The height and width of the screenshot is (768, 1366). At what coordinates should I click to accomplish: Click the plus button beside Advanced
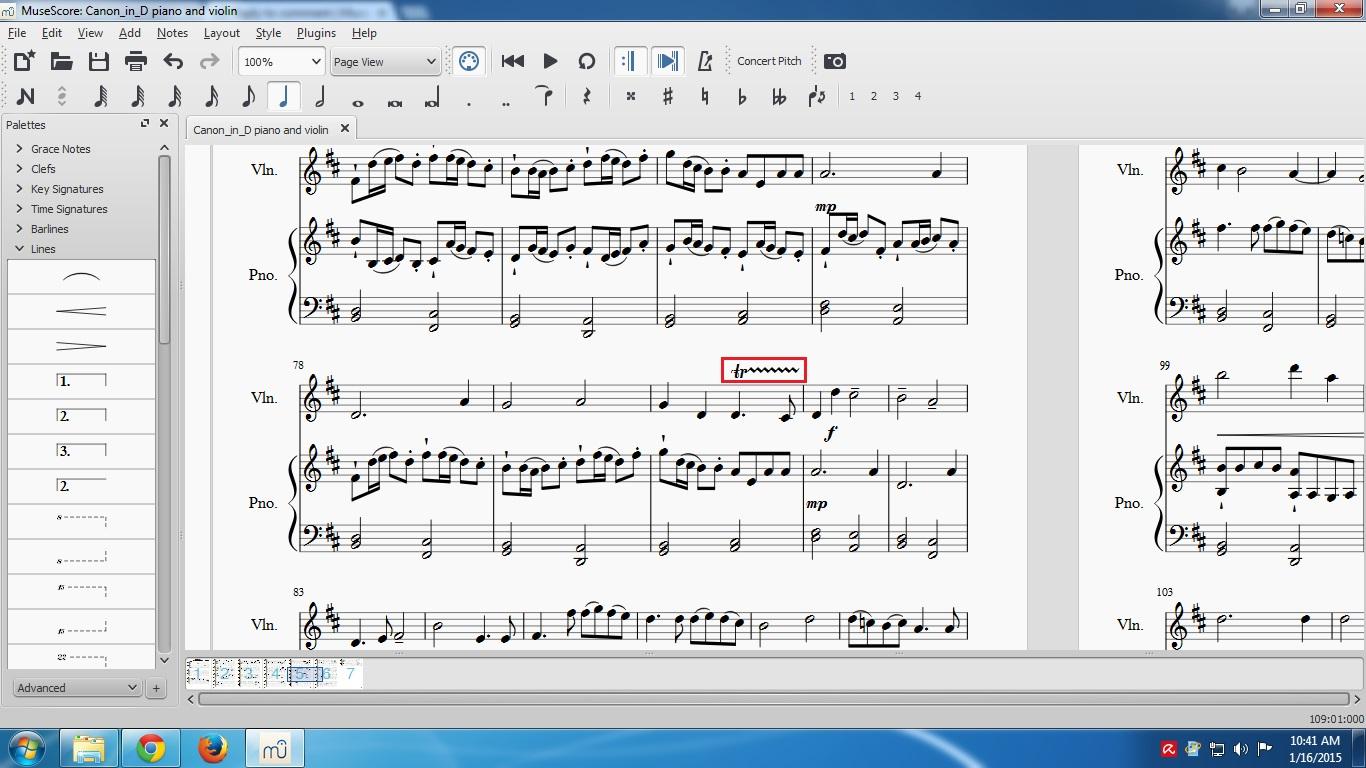156,688
